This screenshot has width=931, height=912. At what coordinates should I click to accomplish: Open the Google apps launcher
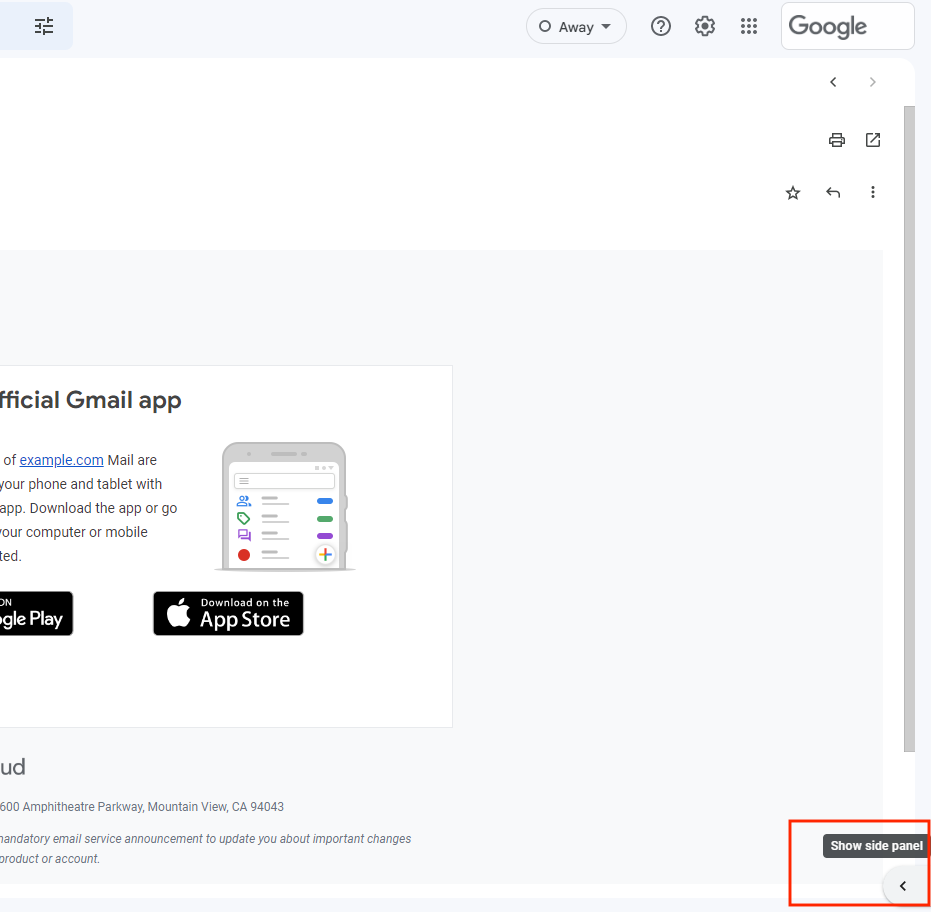[x=749, y=26]
